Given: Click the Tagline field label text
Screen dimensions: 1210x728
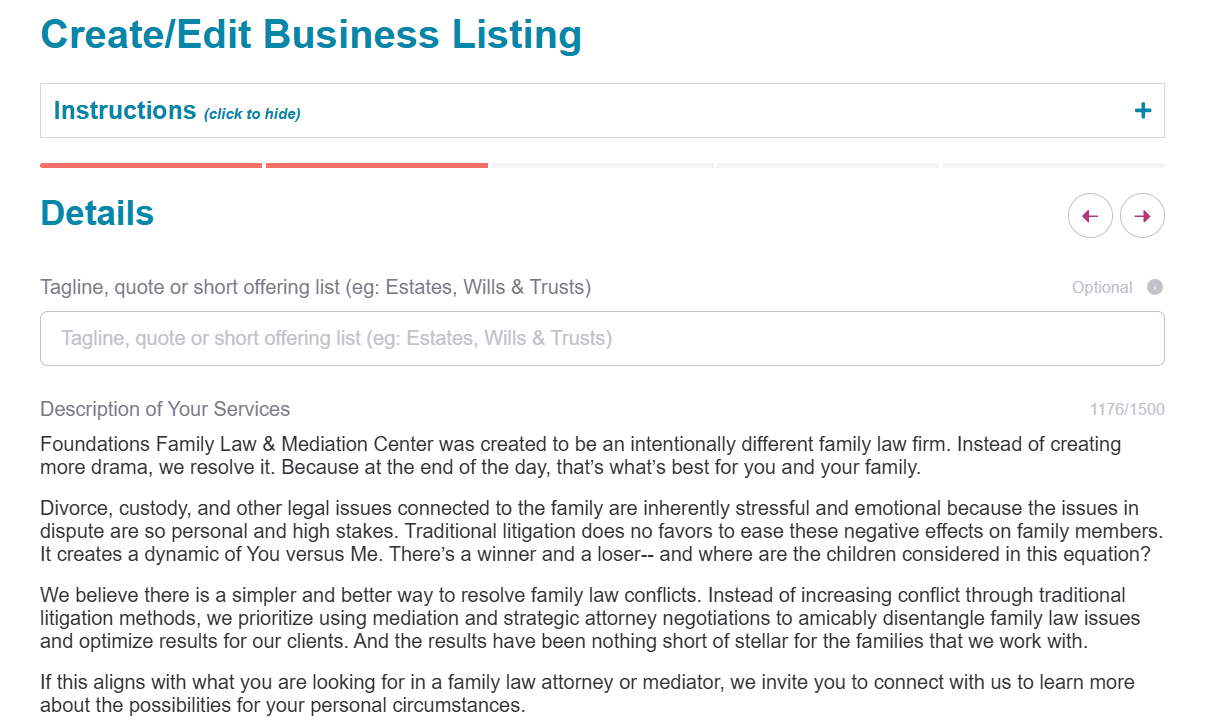Looking at the screenshot, I should coord(315,287).
